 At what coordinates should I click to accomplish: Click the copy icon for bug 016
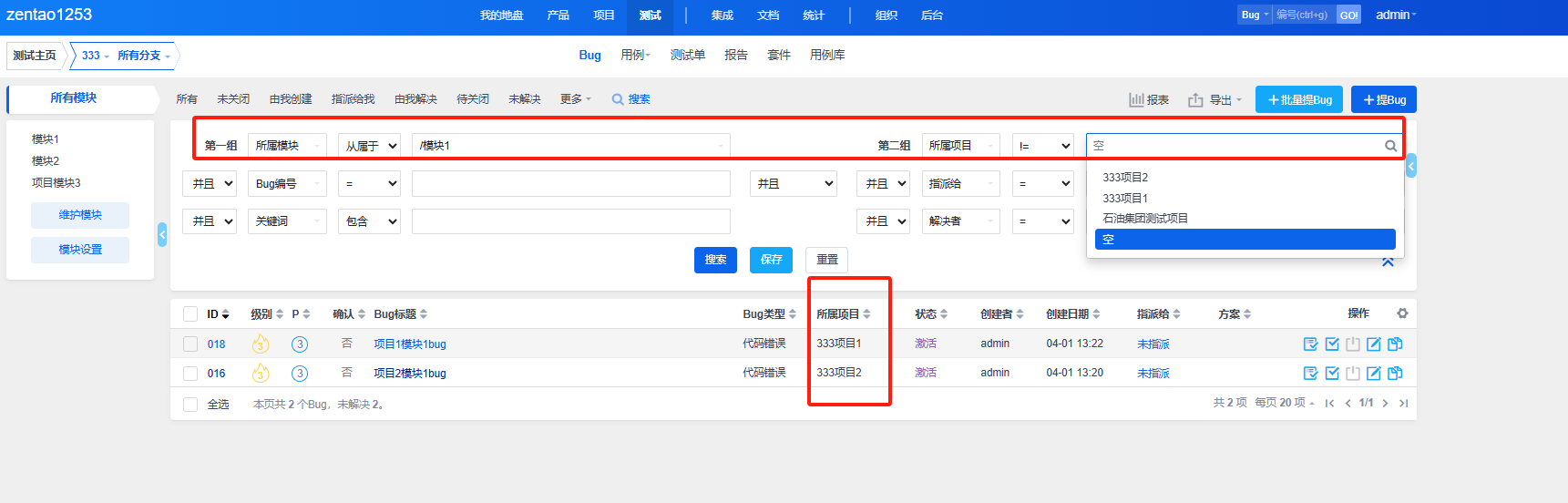point(1395,374)
